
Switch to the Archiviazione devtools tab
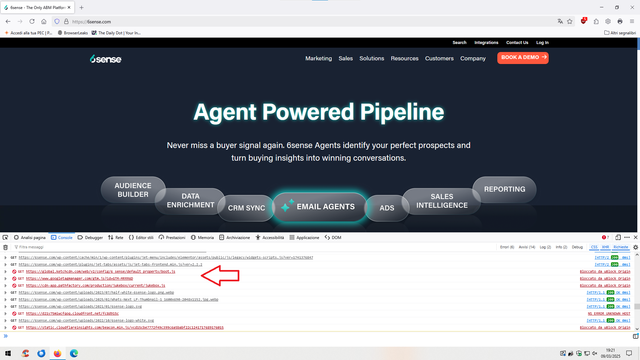[x=234, y=237]
